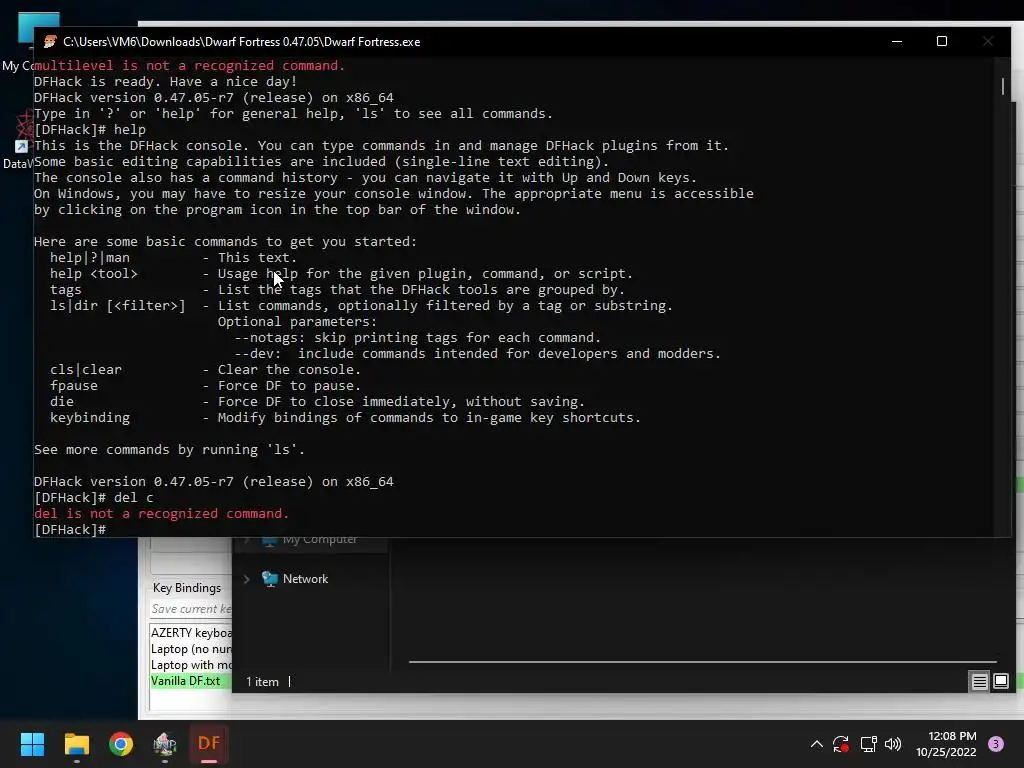The height and width of the screenshot is (768, 1024).
Task: Click the 'keybinding' command help line
Action: (x=345, y=418)
